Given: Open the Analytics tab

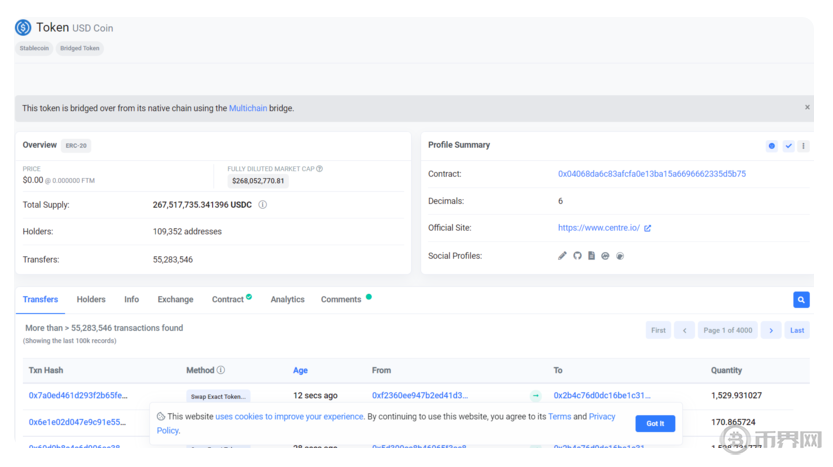Looking at the screenshot, I should pos(287,299).
